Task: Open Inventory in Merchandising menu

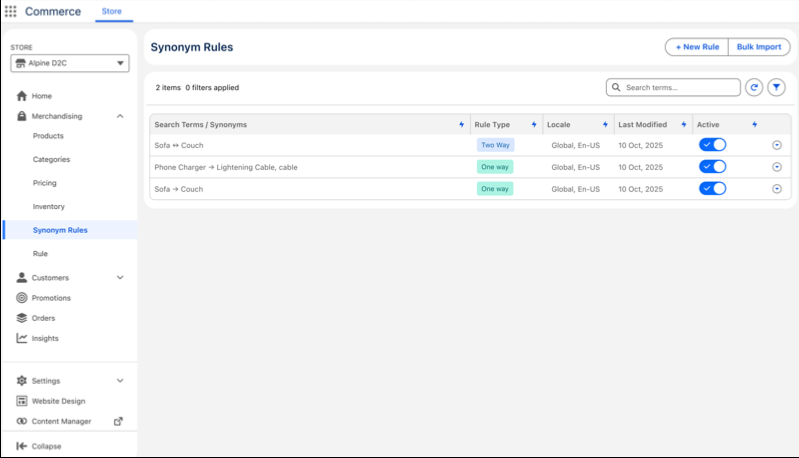Action: (49, 206)
